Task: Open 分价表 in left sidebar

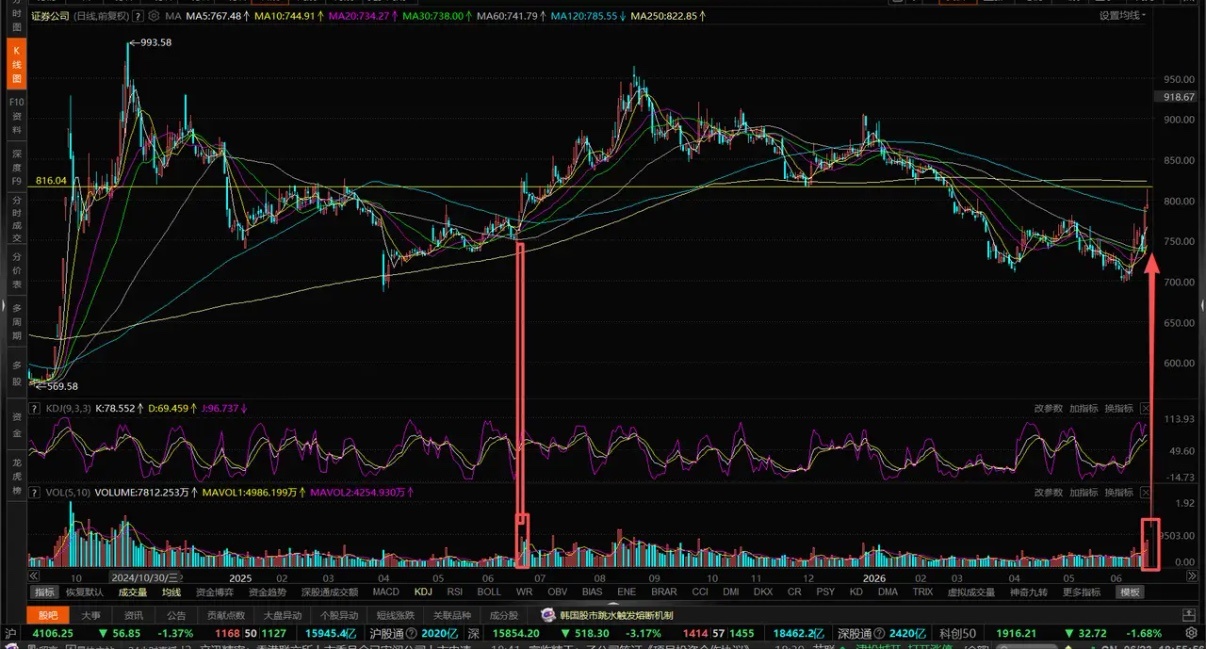Action: pos(16,271)
